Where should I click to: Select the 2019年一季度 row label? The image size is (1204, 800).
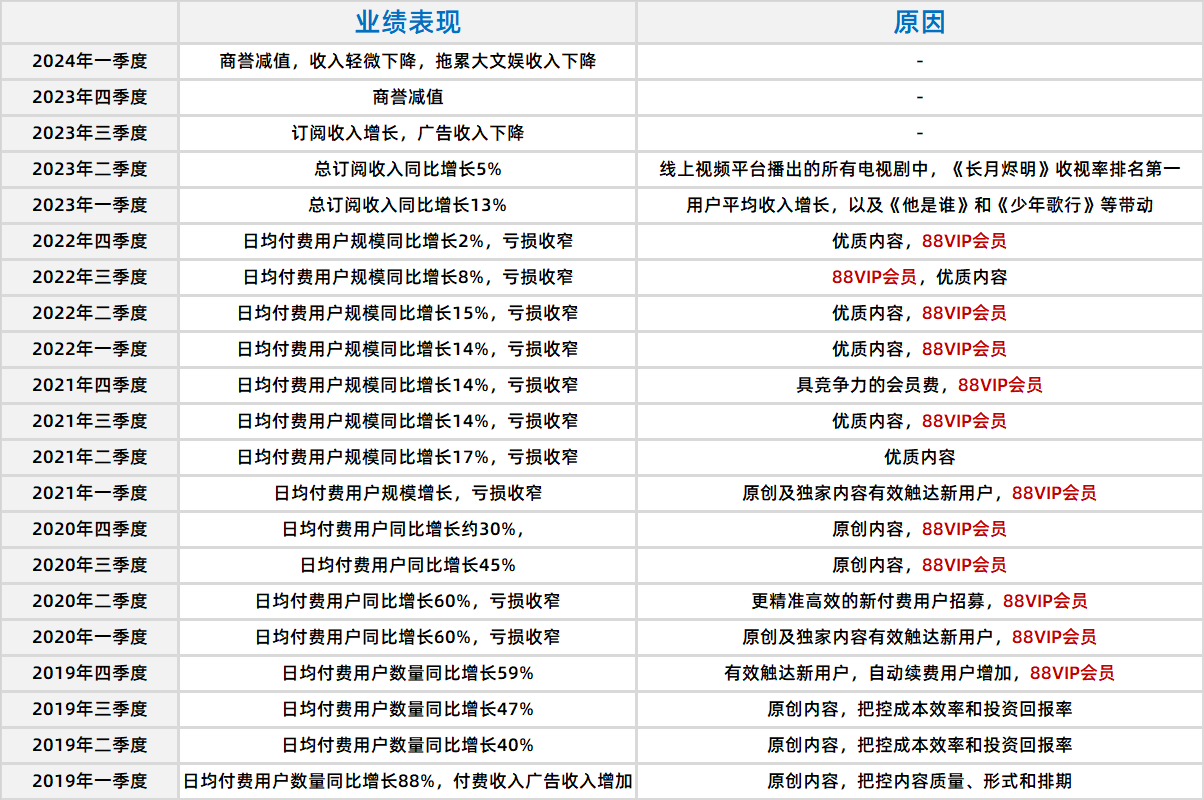point(90,781)
